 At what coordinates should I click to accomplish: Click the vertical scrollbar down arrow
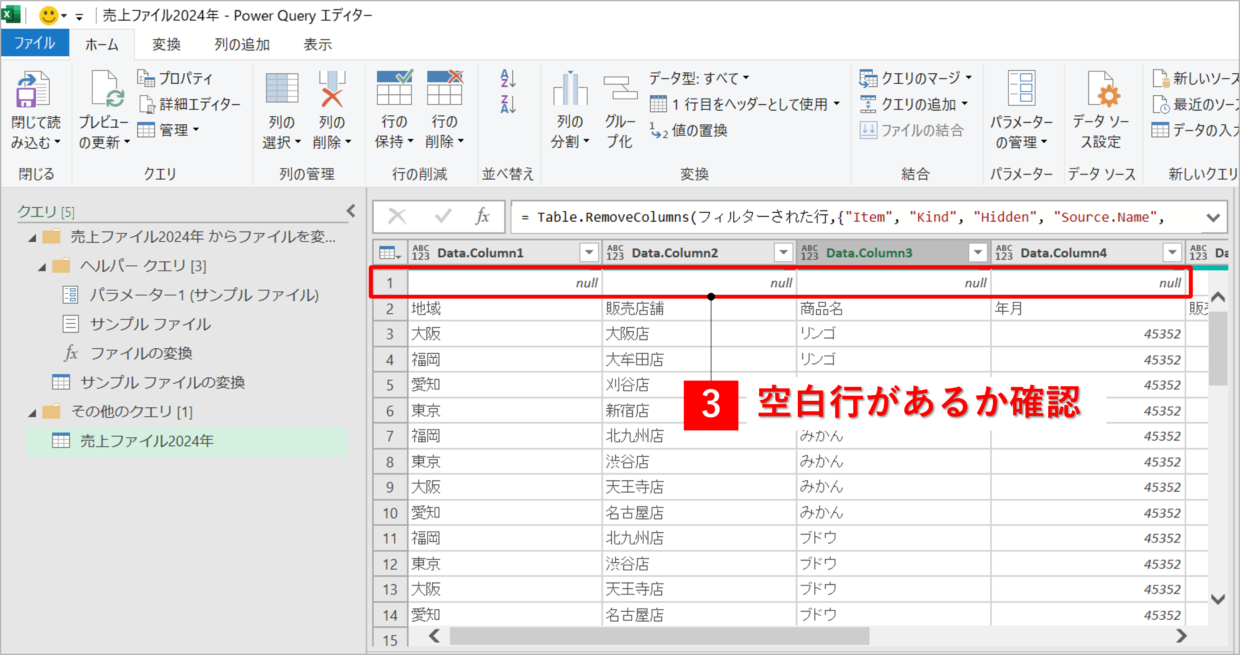pos(1218,598)
